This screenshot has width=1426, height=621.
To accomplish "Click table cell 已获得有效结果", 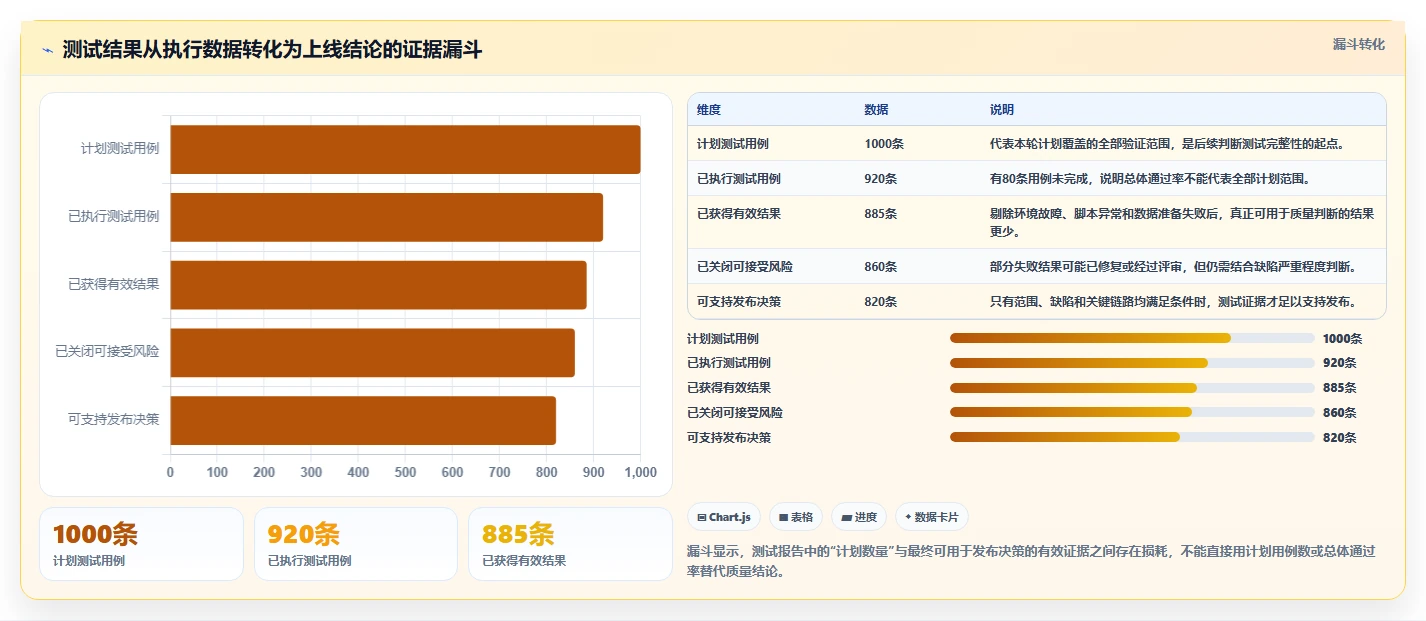I will coord(739,213).
